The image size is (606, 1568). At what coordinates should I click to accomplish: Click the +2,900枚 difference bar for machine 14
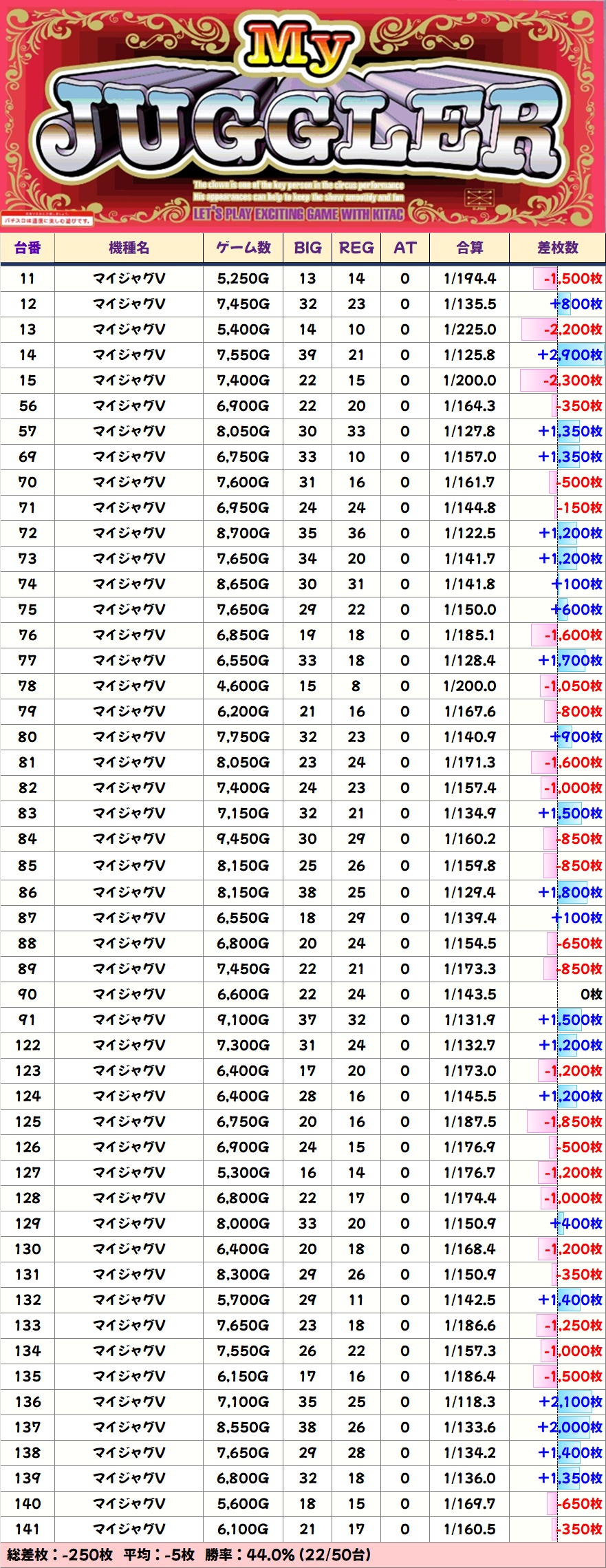[x=570, y=355]
